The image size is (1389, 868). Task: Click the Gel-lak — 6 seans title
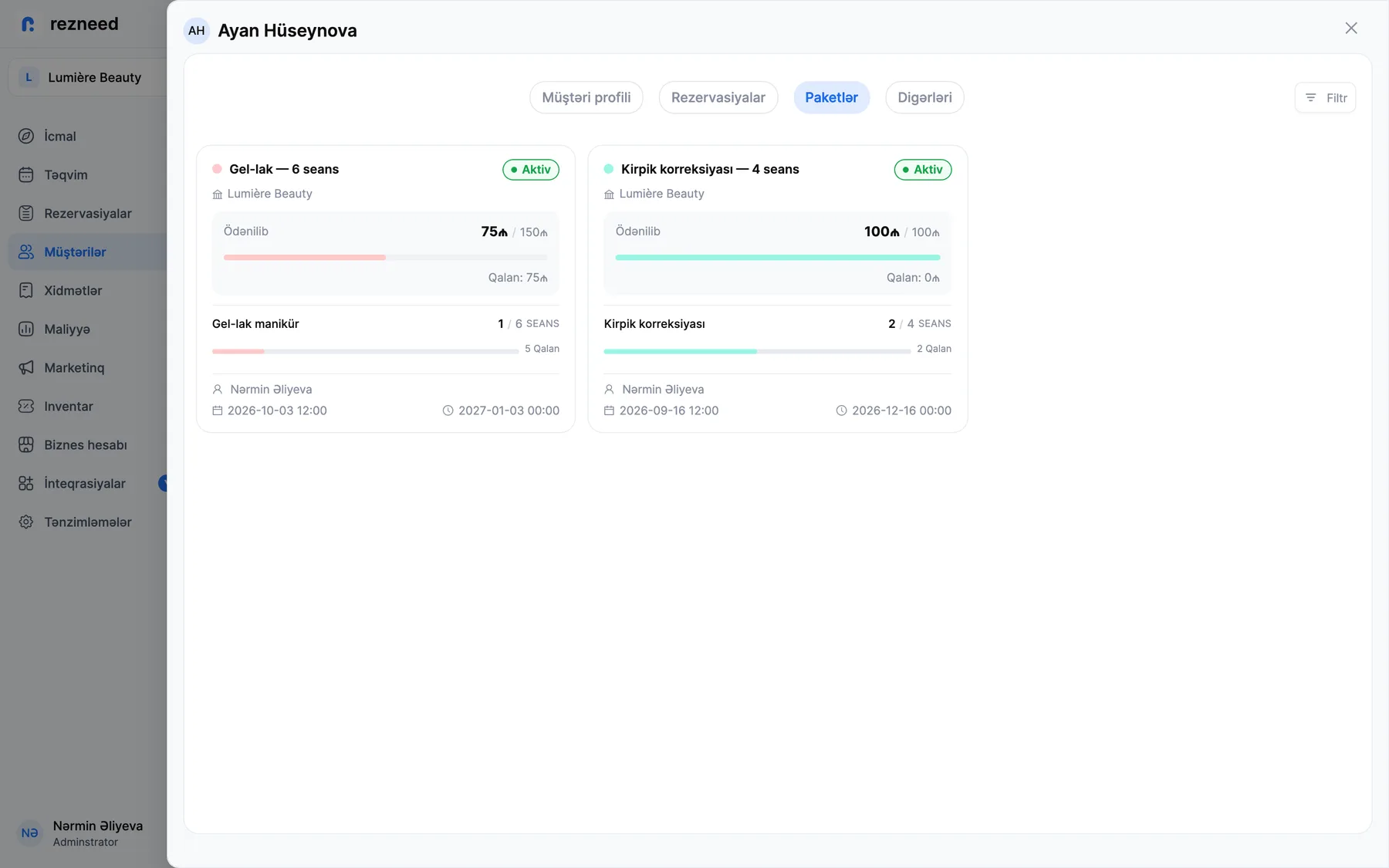tap(284, 169)
